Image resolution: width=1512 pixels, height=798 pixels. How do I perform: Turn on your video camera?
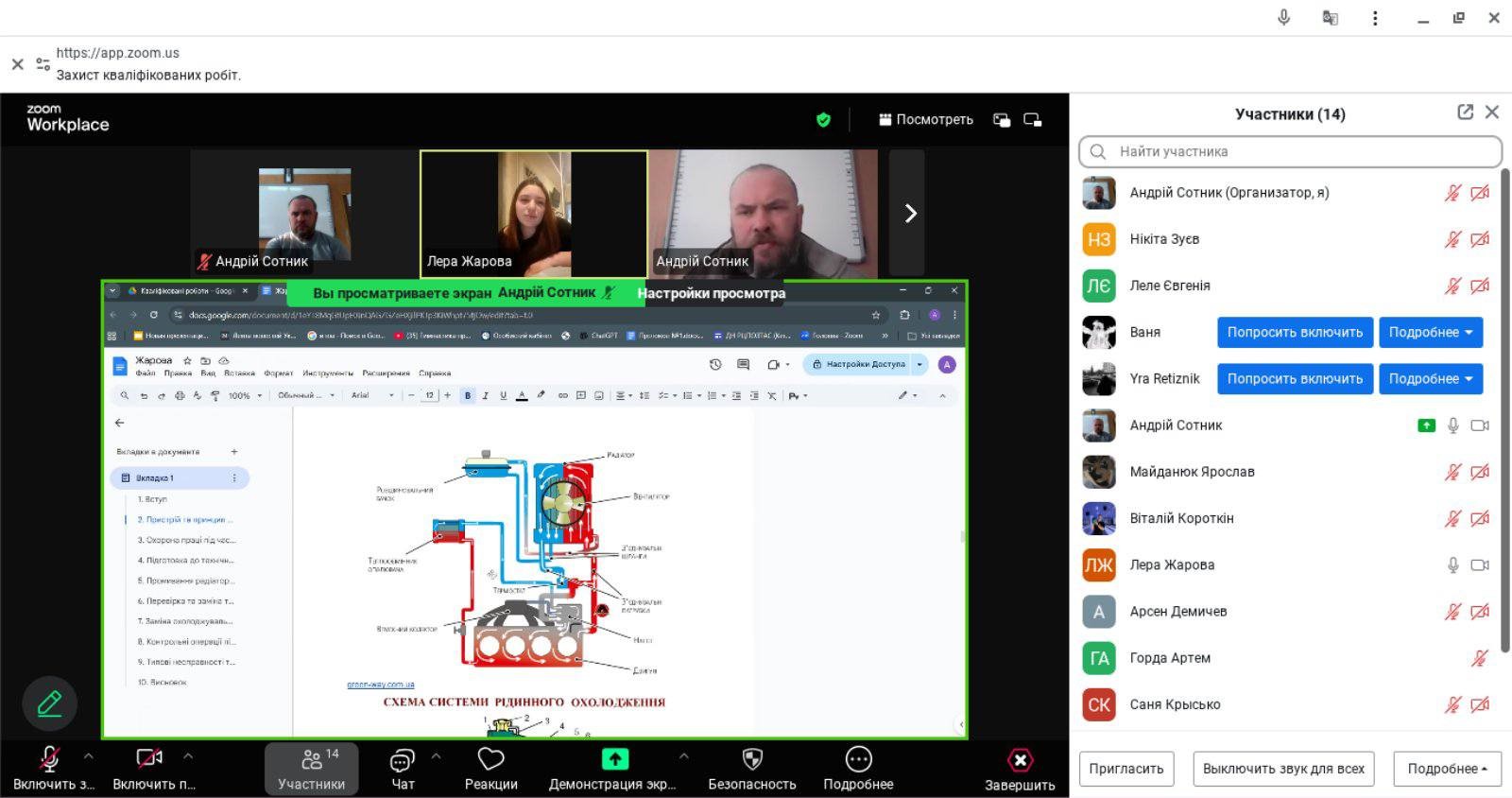click(x=149, y=759)
